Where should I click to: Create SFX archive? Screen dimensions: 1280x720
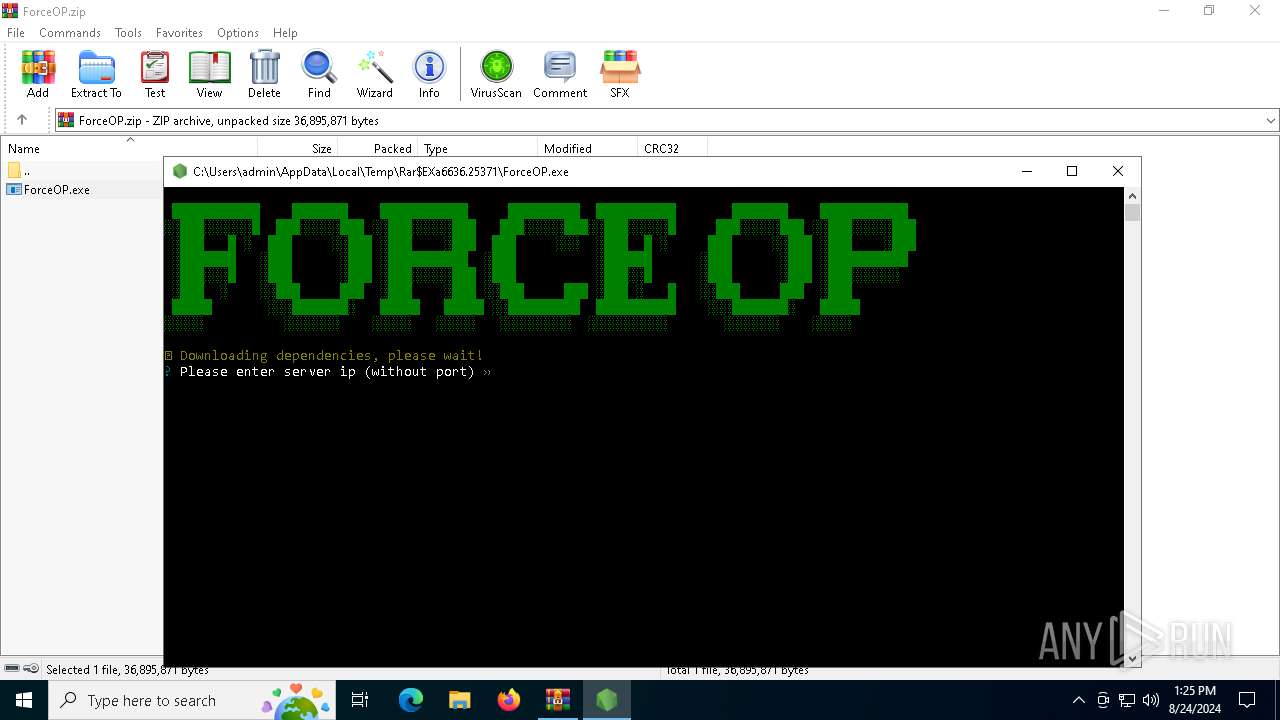(620, 74)
